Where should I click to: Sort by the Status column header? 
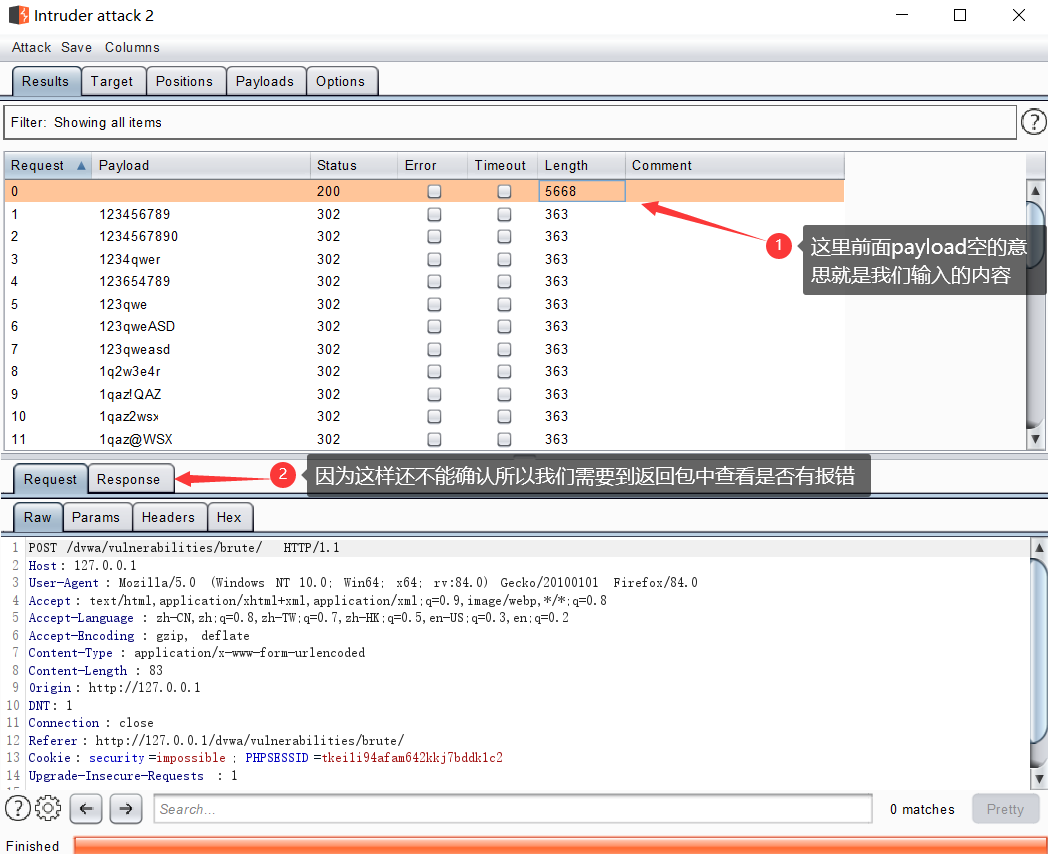354,165
